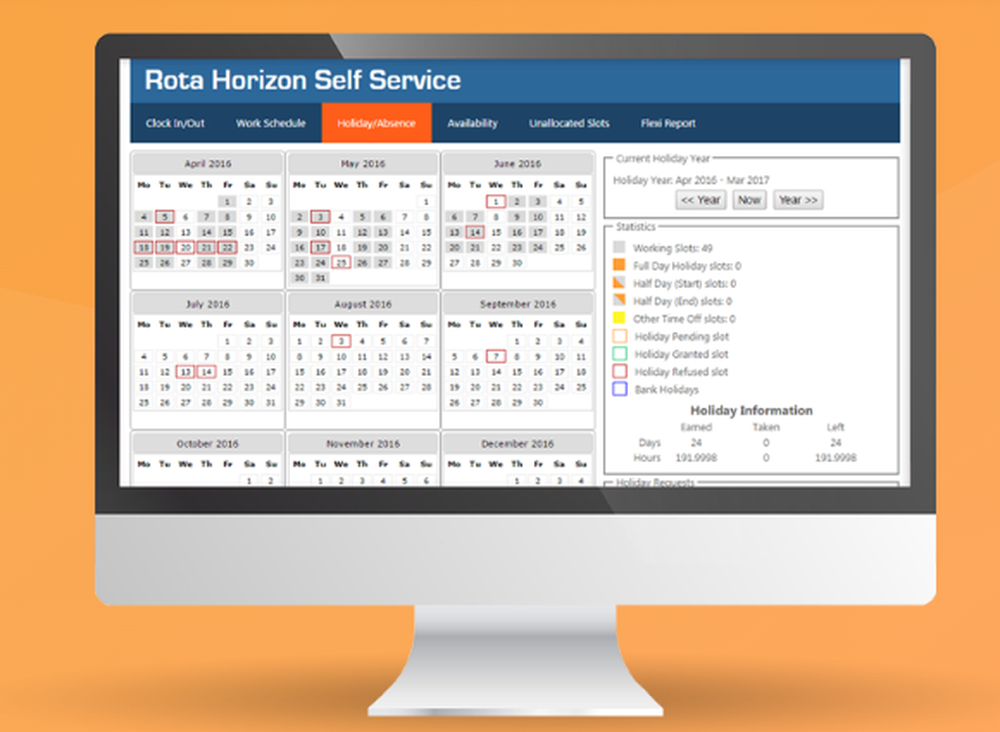Click the orange Full Day Holiday swatch
Image resolution: width=1000 pixels, height=732 pixels.
click(x=619, y=265)
